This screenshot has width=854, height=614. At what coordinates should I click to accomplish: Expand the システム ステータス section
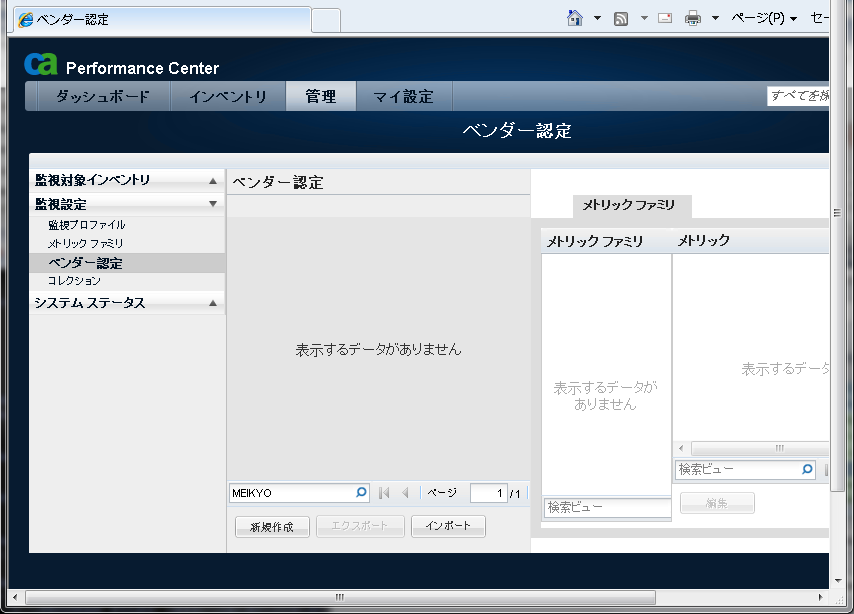212,303
